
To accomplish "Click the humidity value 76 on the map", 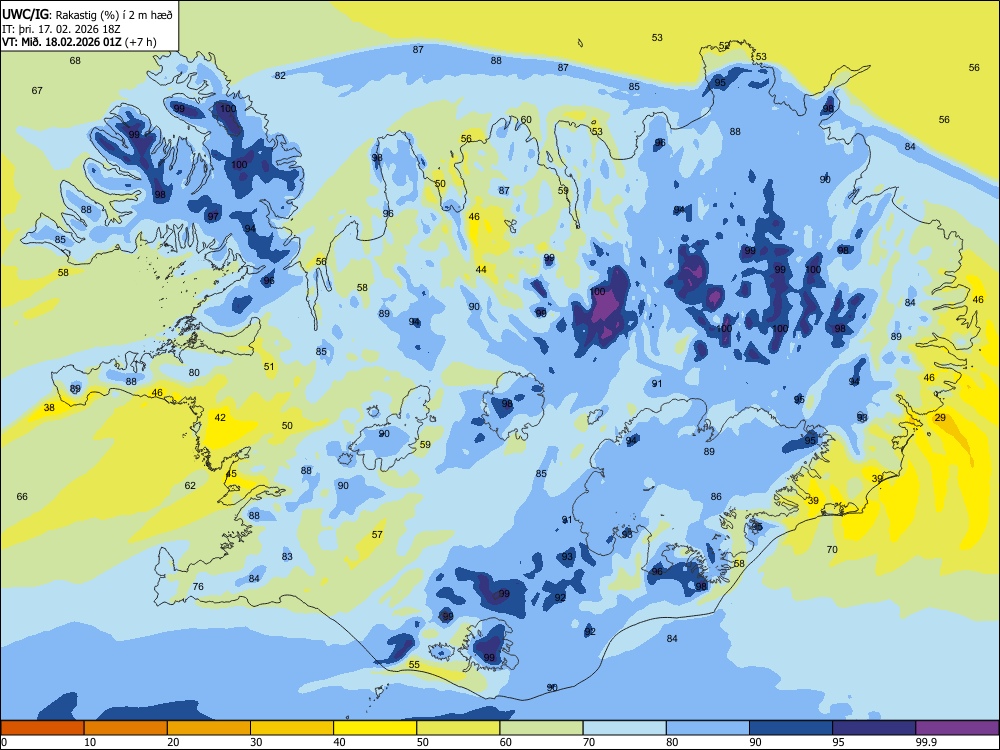I will tap(198, 587).
